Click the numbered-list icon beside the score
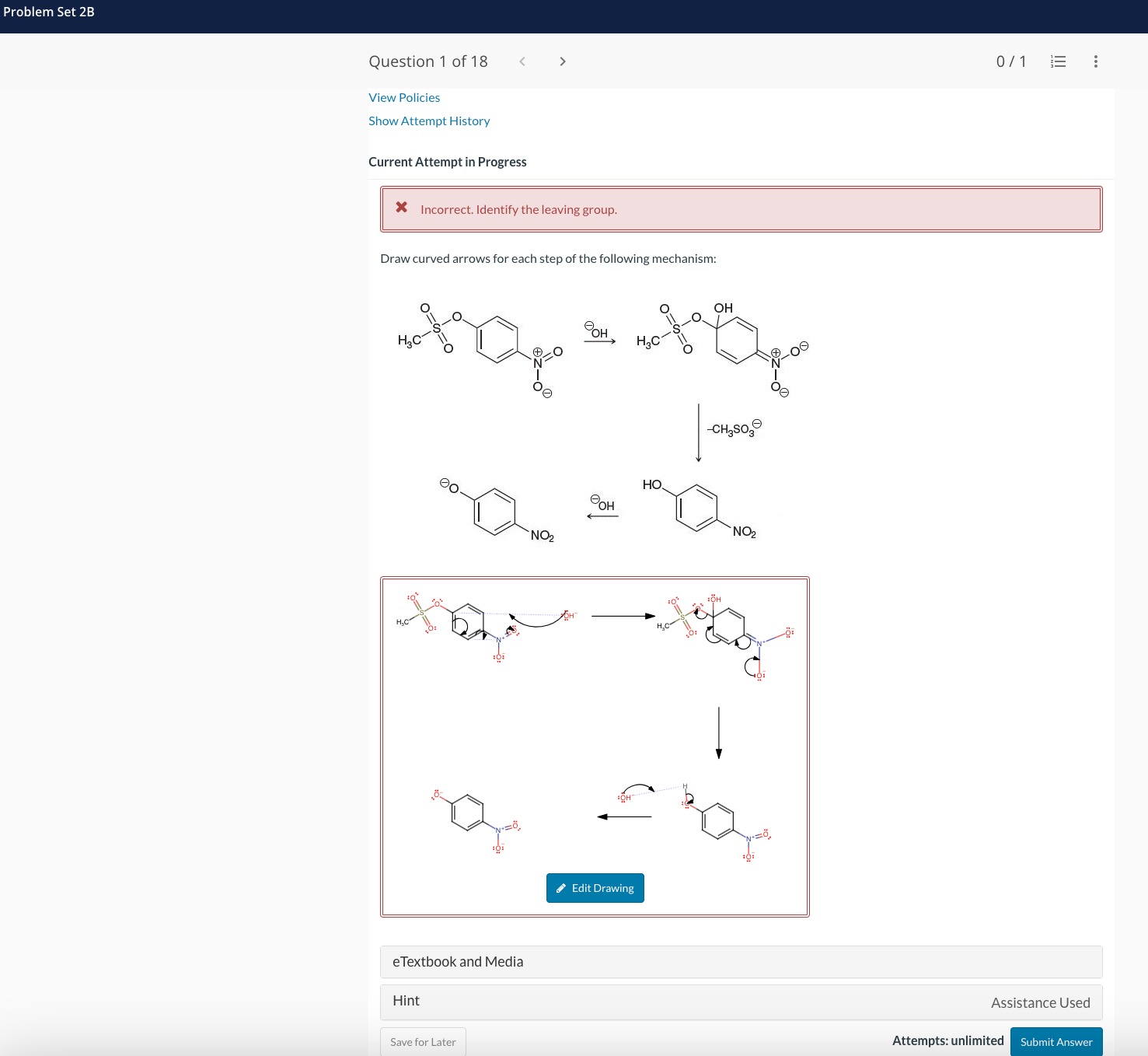This screenshot has width=1148, height=1056. pos(1058,61)
